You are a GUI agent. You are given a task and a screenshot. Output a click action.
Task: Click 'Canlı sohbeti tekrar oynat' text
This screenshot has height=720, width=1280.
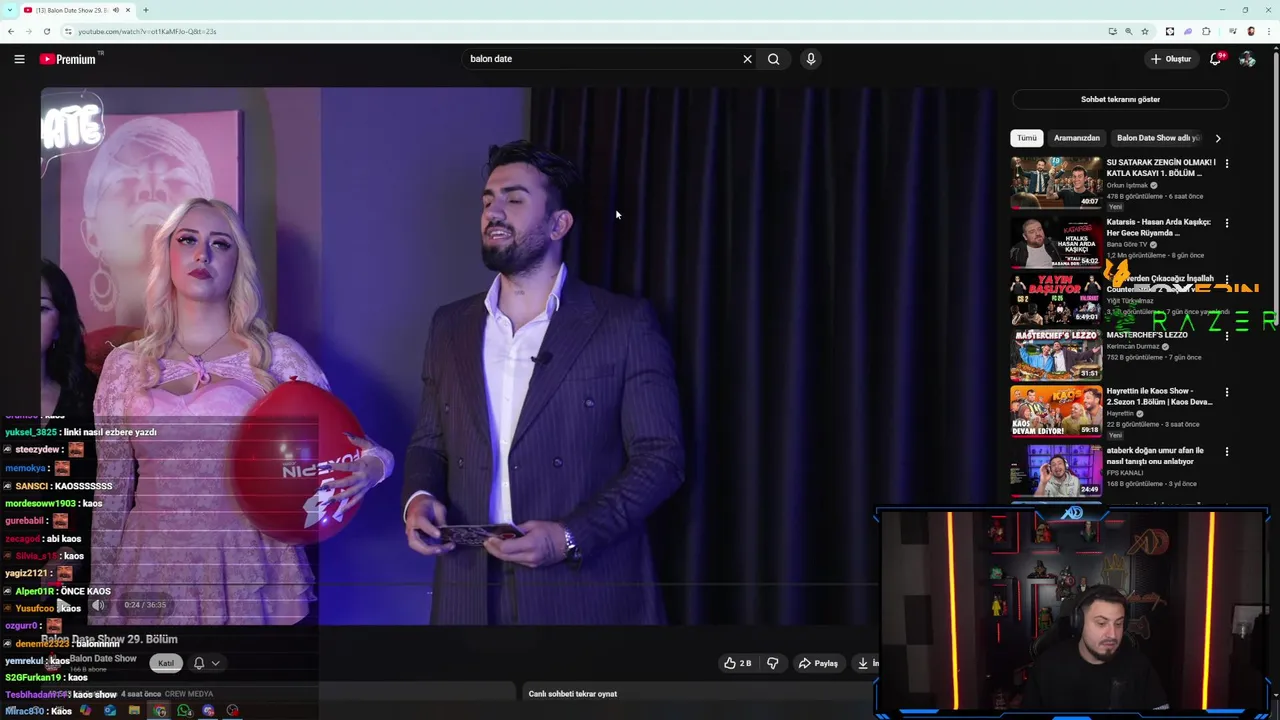pos(573,694)
